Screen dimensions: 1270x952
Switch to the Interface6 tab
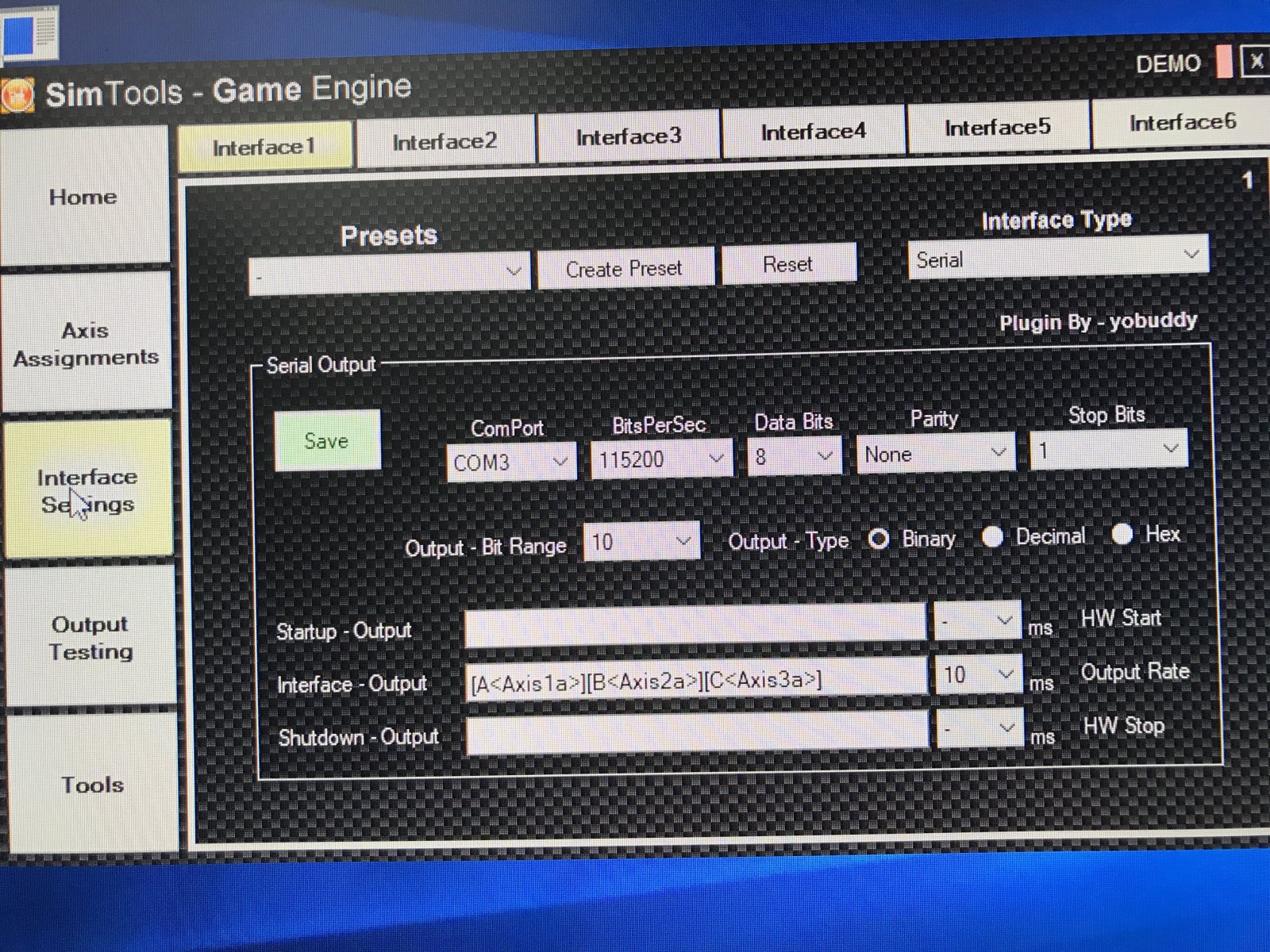pyautogui.click(x=1181, y=122)
